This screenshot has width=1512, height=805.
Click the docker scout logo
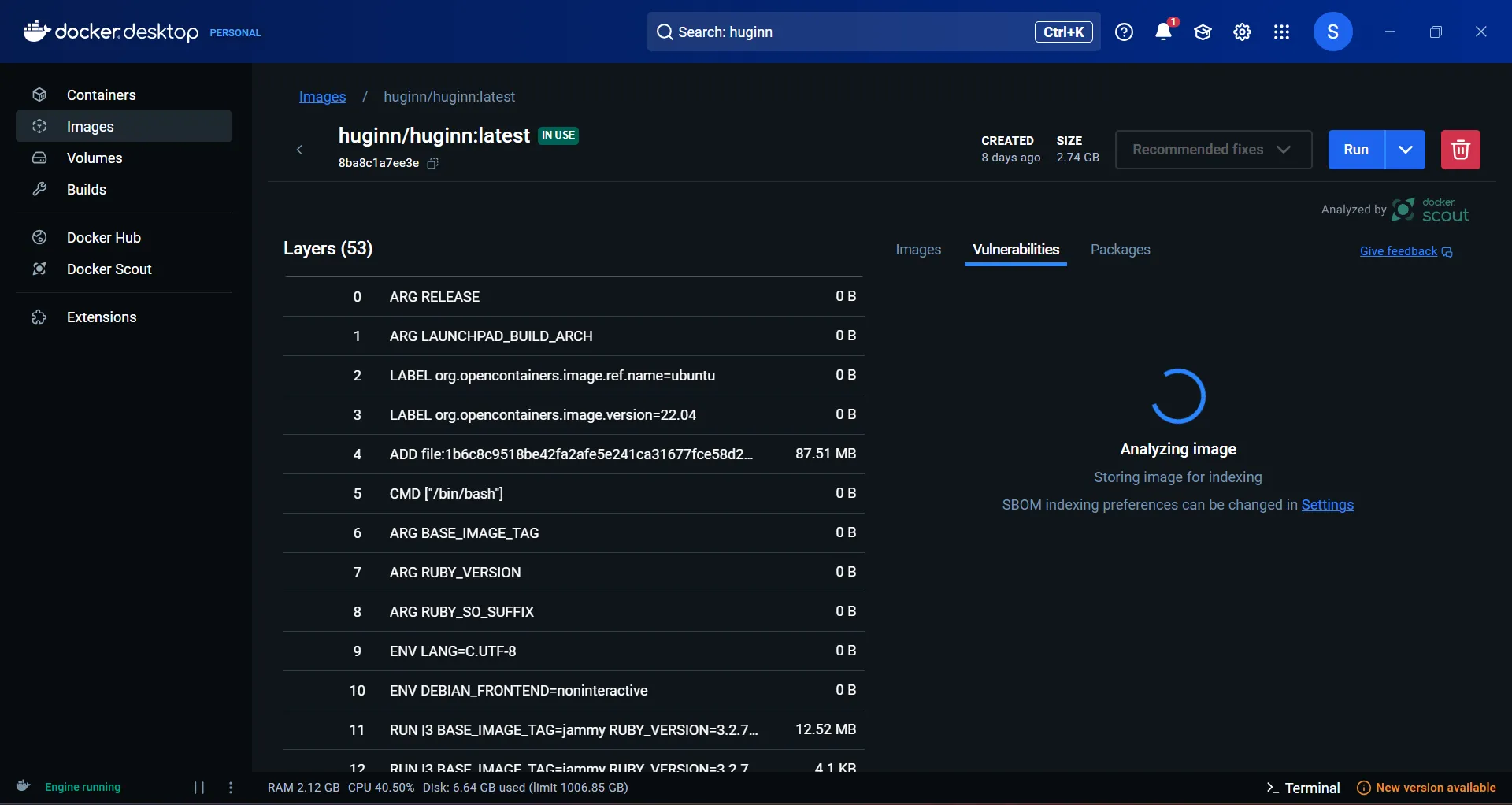[1430, 210]
